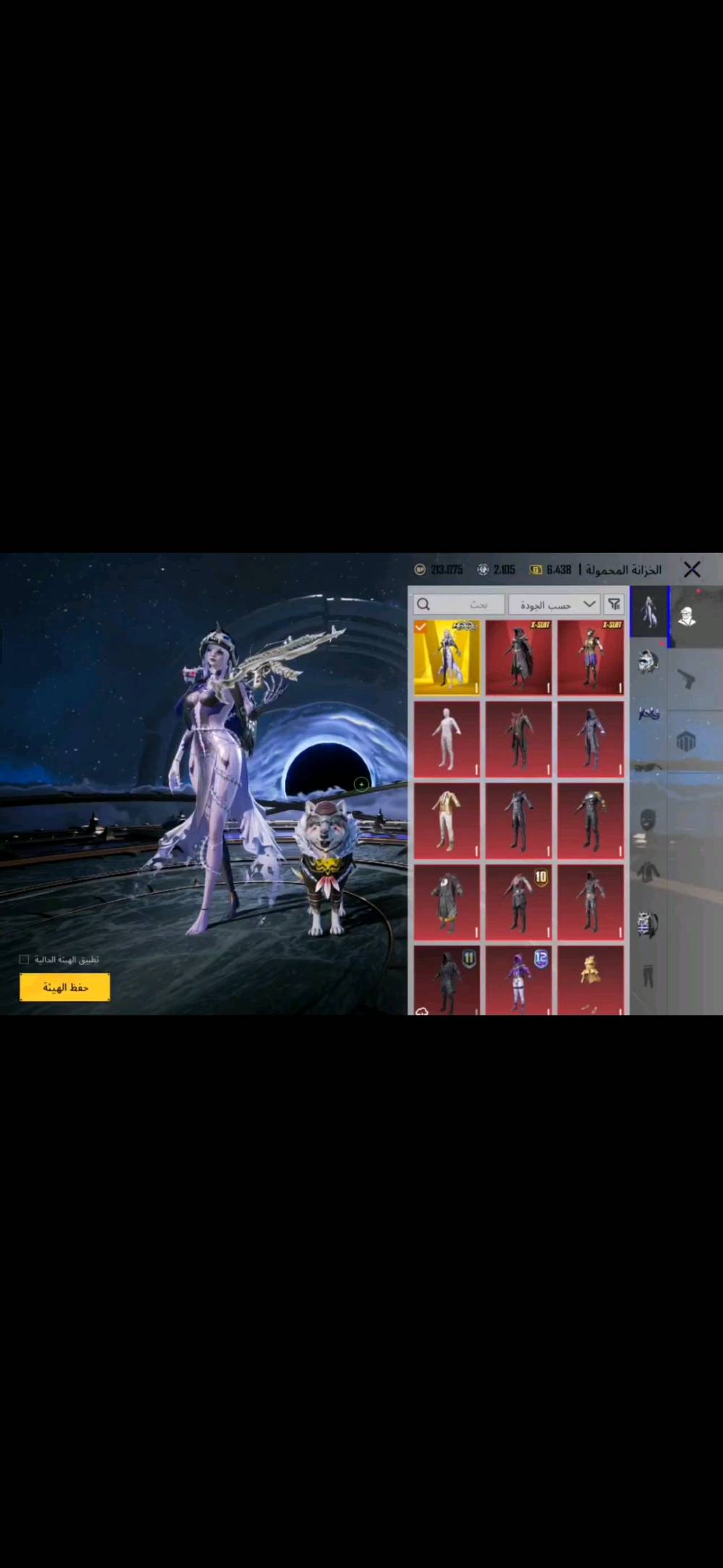
Task: Close the portable wardrobe panel with the X
Action: pyautogui.click(x=692, y=570)
